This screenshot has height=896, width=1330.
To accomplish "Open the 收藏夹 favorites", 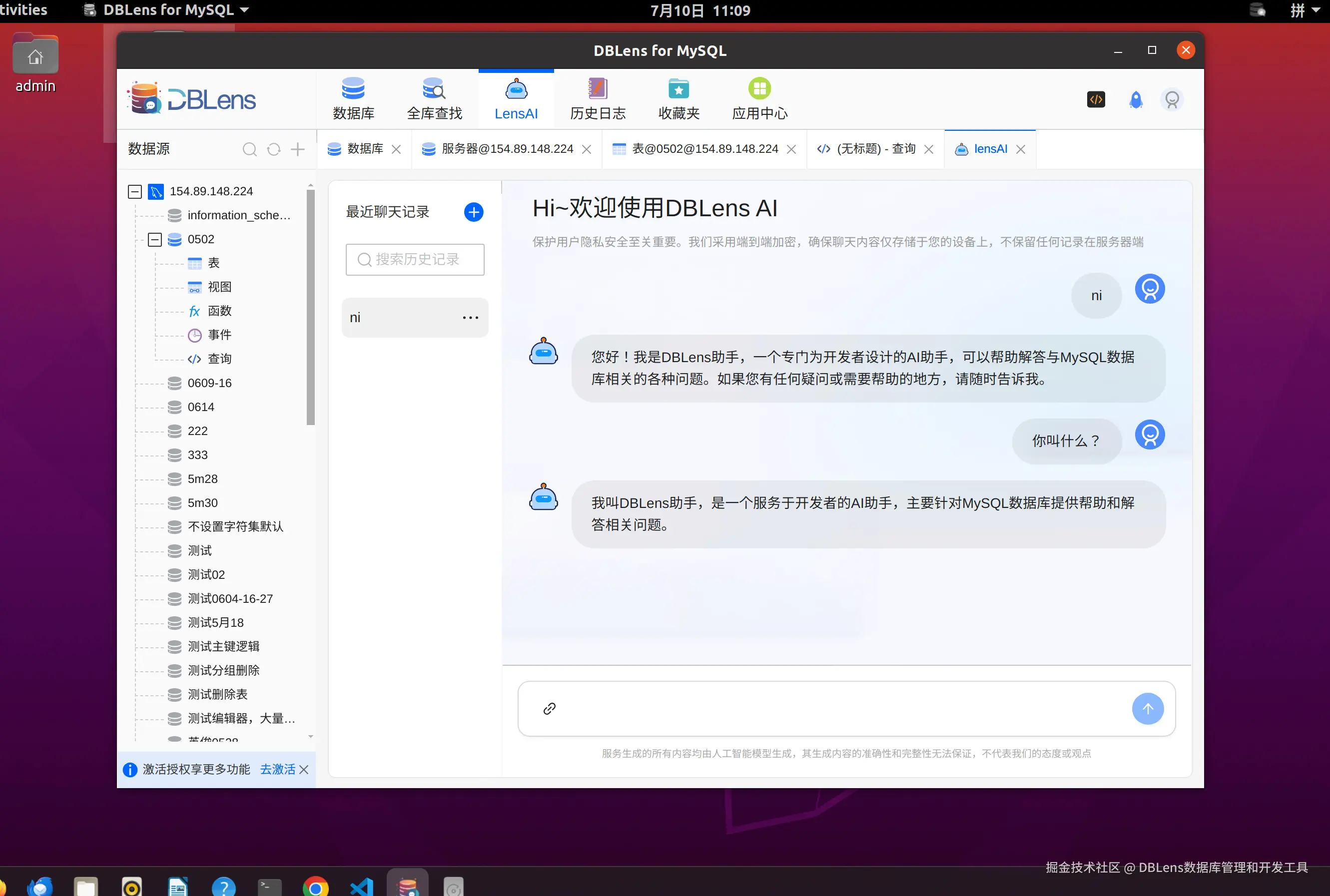I will click(x=678, y=98).
